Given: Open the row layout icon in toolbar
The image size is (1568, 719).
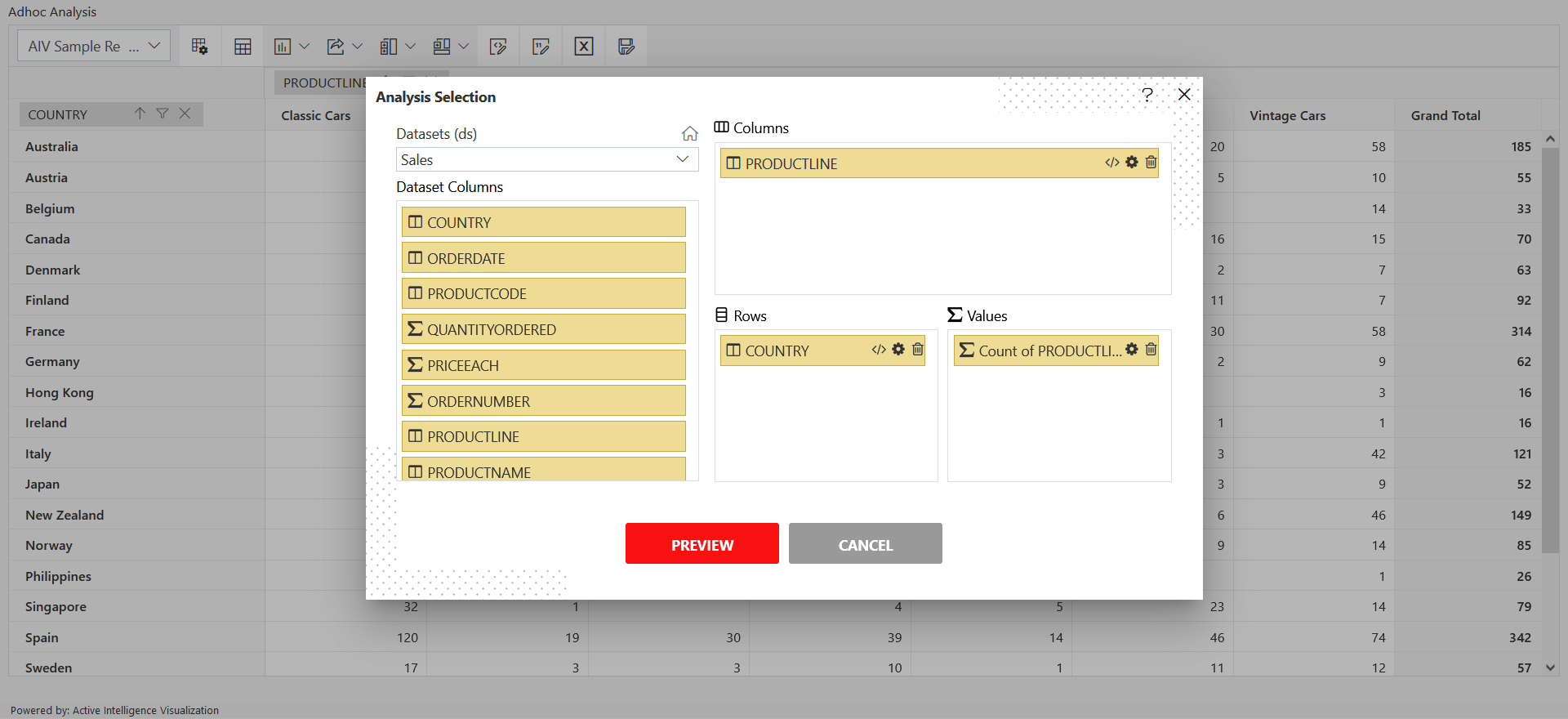Looking at the screenshot, I should (x=442, y=47).
